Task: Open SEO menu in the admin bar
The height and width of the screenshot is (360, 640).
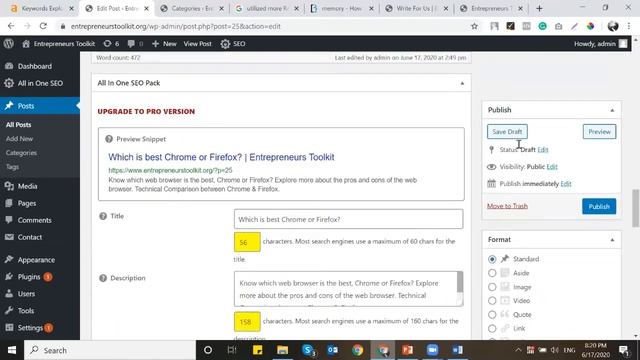Action: (x=233, y=44)
